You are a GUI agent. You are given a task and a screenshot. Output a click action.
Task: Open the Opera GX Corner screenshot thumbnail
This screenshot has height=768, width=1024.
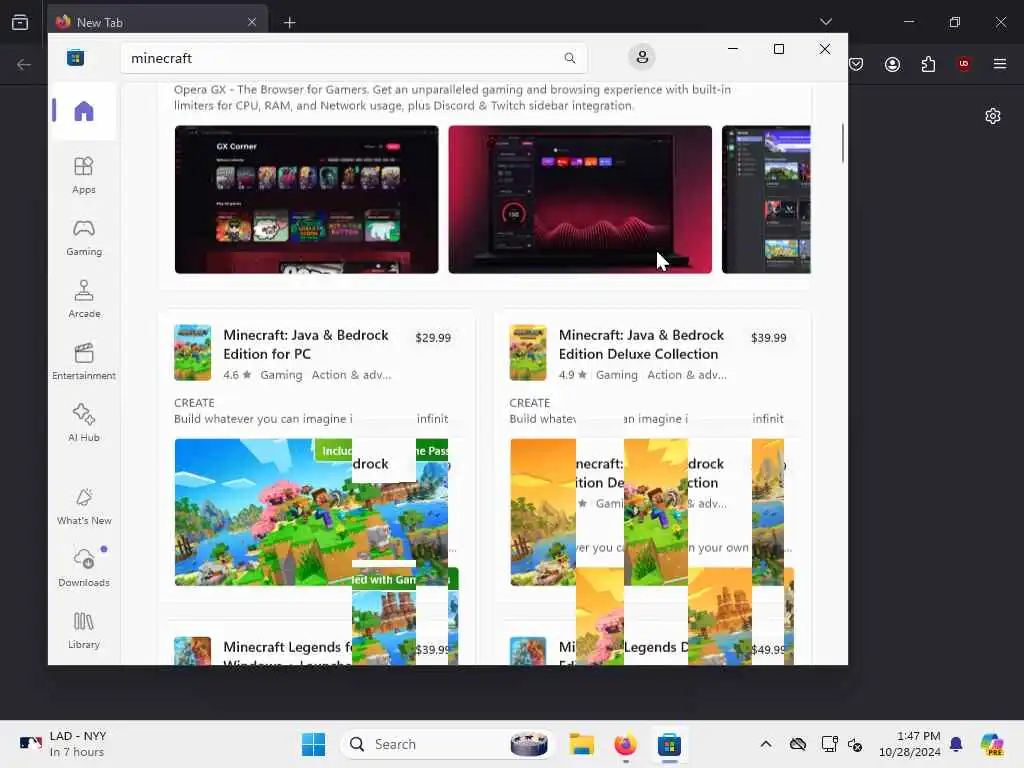pyautogui.click(x=306, y=199)
